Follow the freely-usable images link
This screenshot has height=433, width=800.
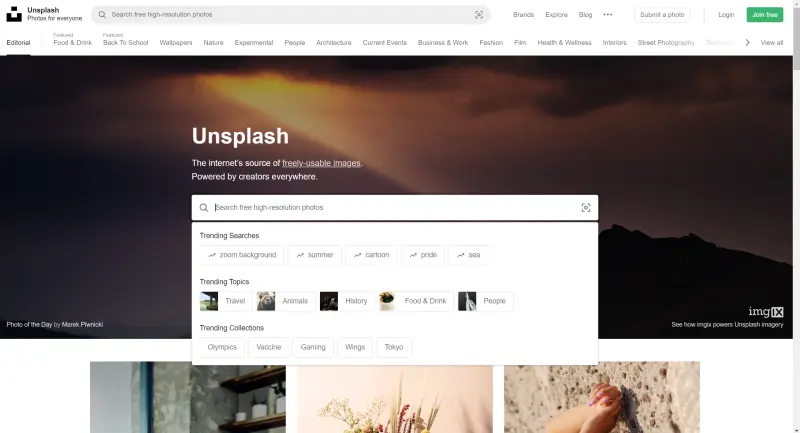tap(321, 163)
